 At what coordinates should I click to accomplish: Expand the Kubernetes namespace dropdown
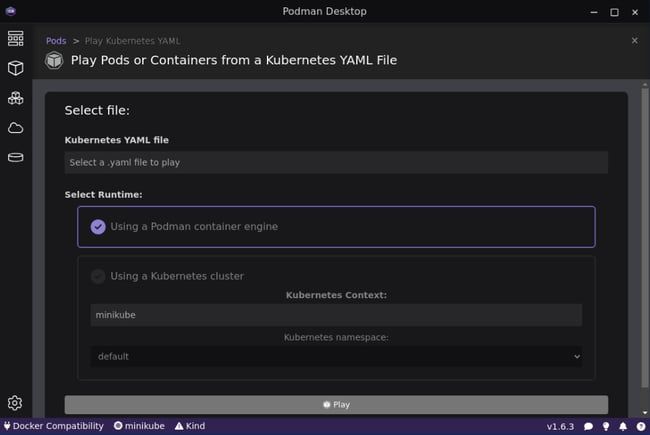tap(336, 356)
